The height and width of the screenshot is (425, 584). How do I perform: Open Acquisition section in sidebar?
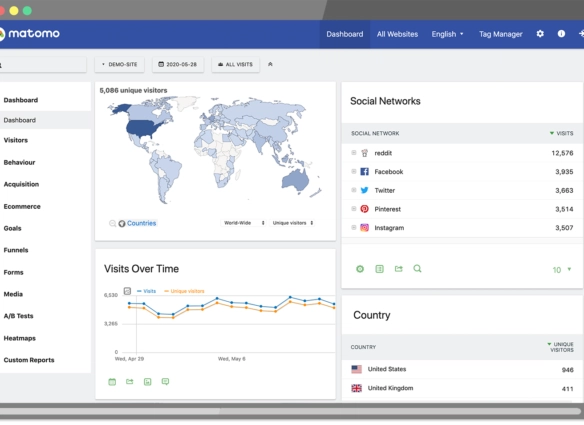pos(21,184)
